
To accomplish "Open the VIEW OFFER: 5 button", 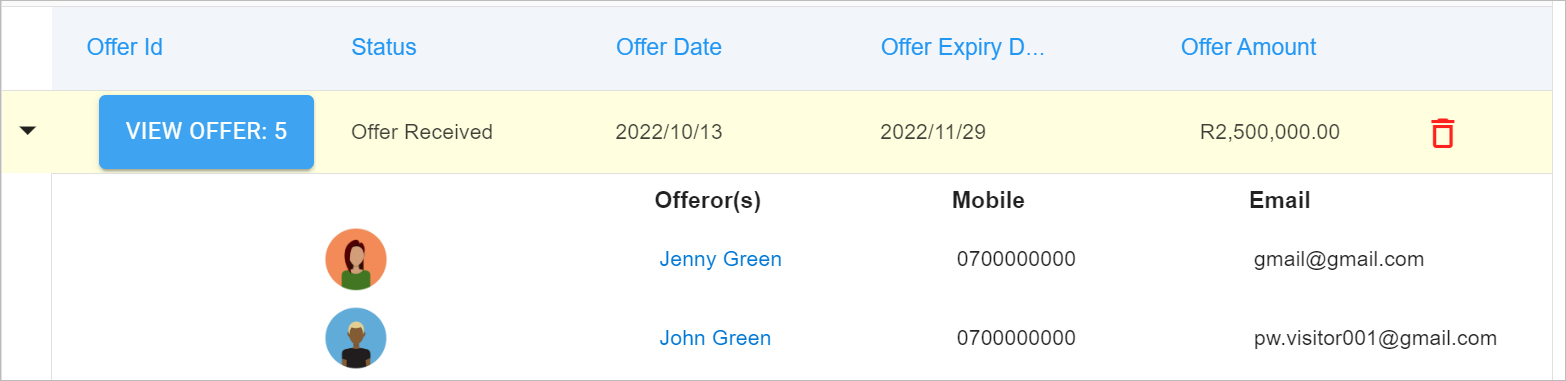I will tap(206, 132).
